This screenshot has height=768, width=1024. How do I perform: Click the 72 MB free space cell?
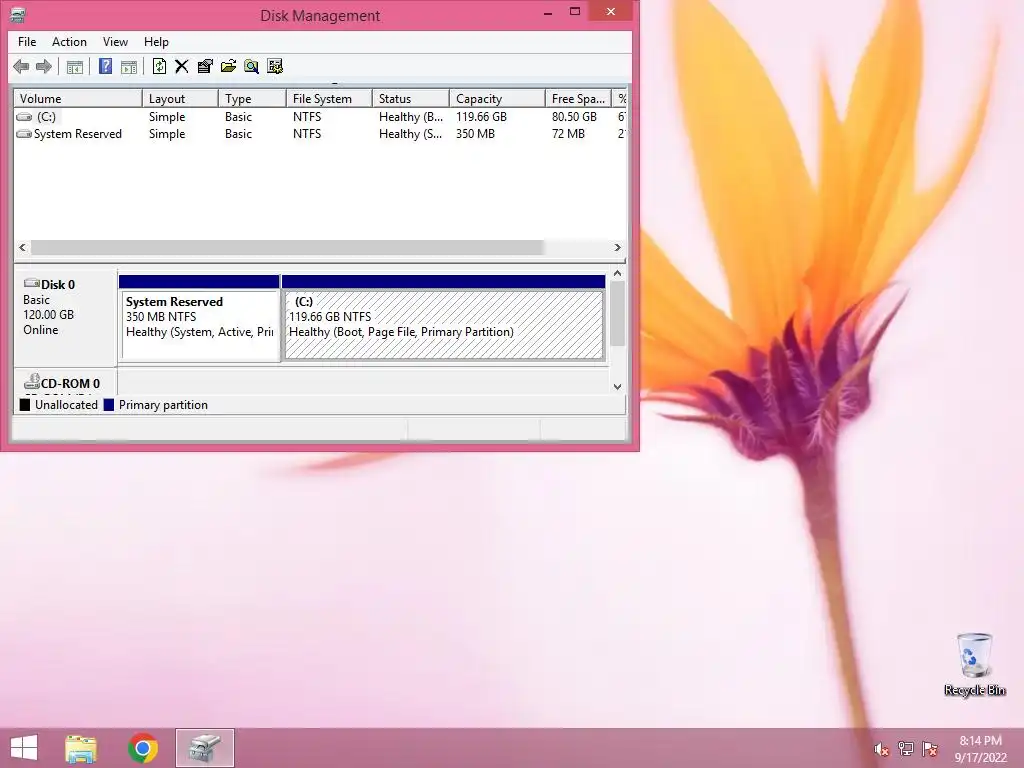tap(568, 134)
